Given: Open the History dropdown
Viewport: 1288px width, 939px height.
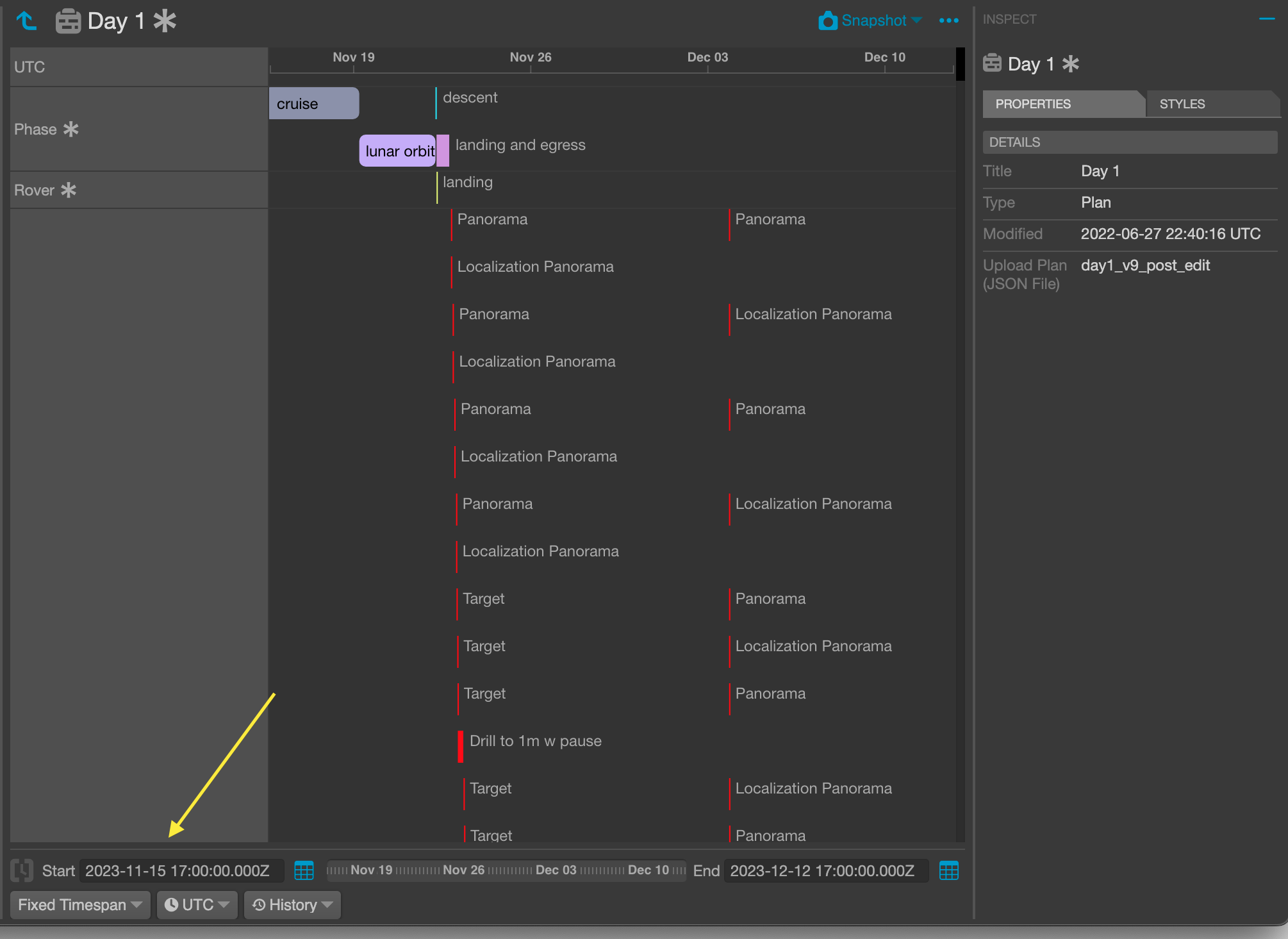Looking at the screenshot, I should click(x=292, y=904).
